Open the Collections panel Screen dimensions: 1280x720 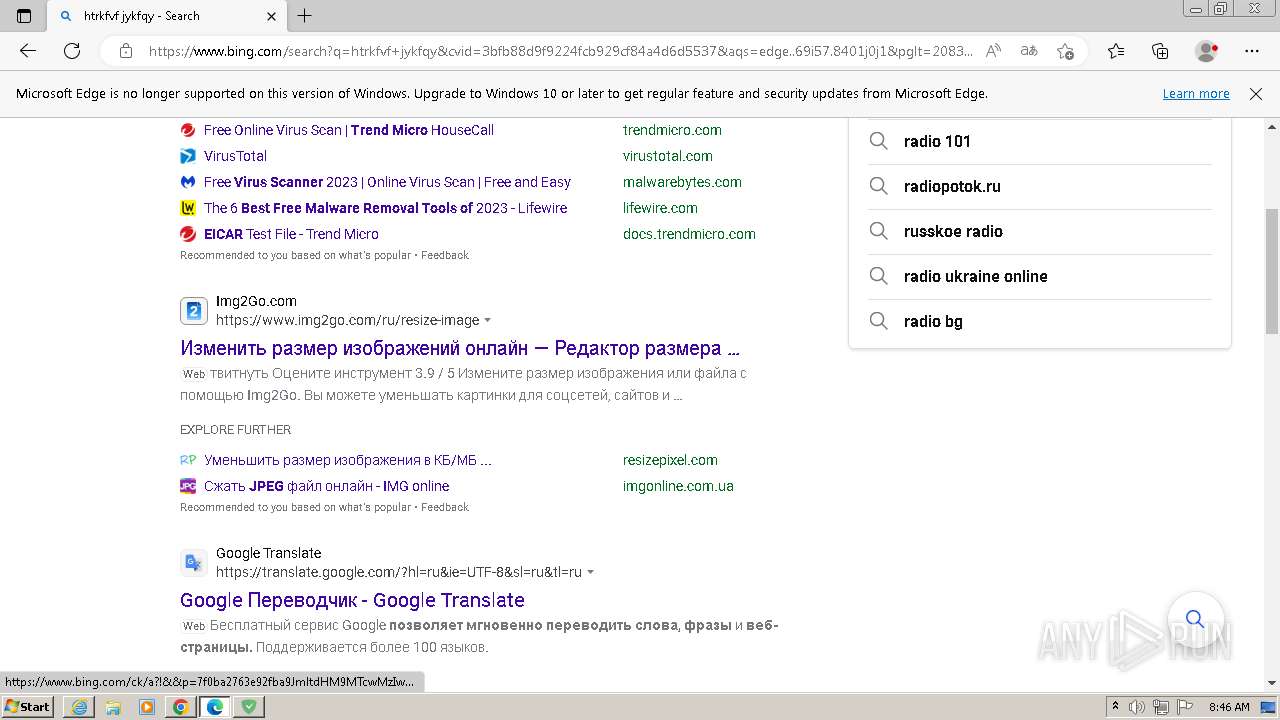1160,51
